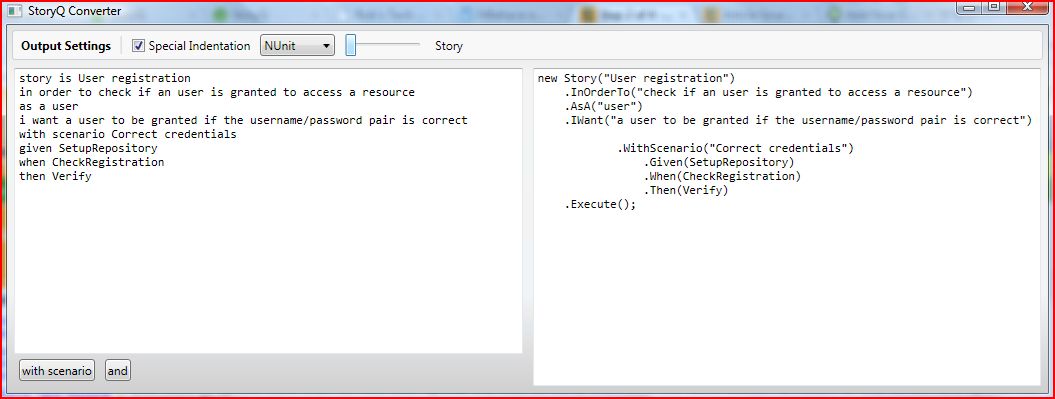Open the NUnit framework dropdown
This screenshot has width=1055, height=399.
(297, 46)
